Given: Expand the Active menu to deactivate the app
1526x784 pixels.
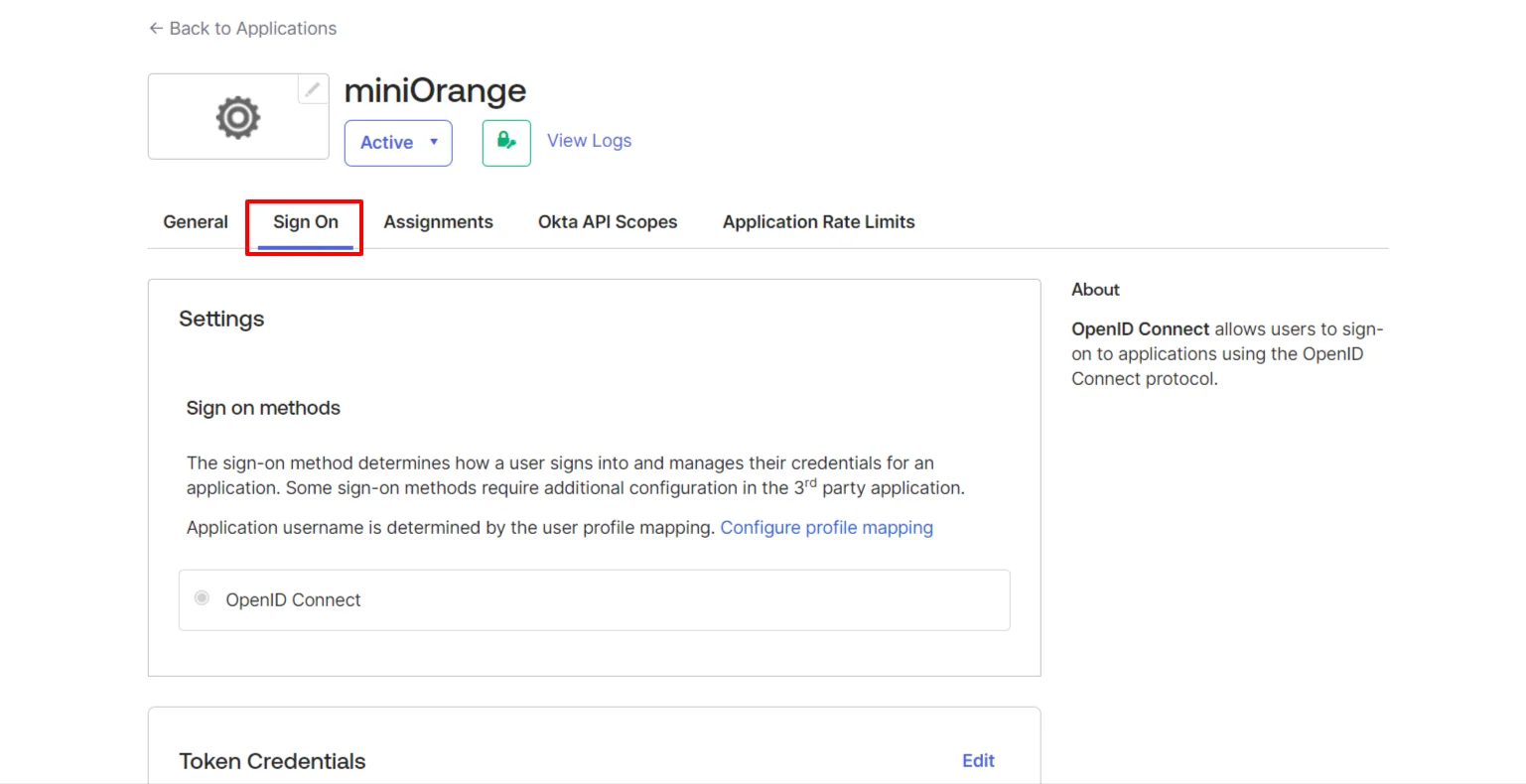Looking at the screenshot, I should (x=397, y=142).
